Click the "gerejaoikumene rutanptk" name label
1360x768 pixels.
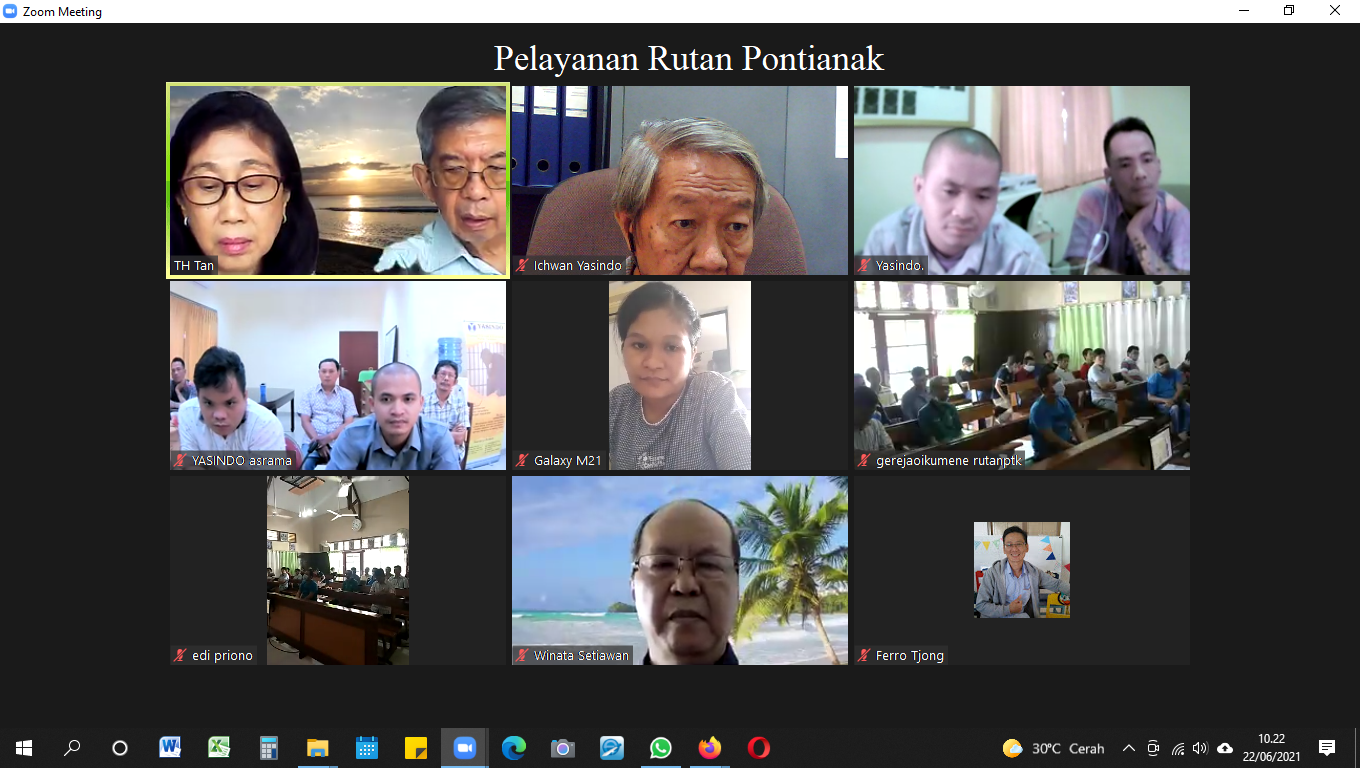[x=949, y=461]
